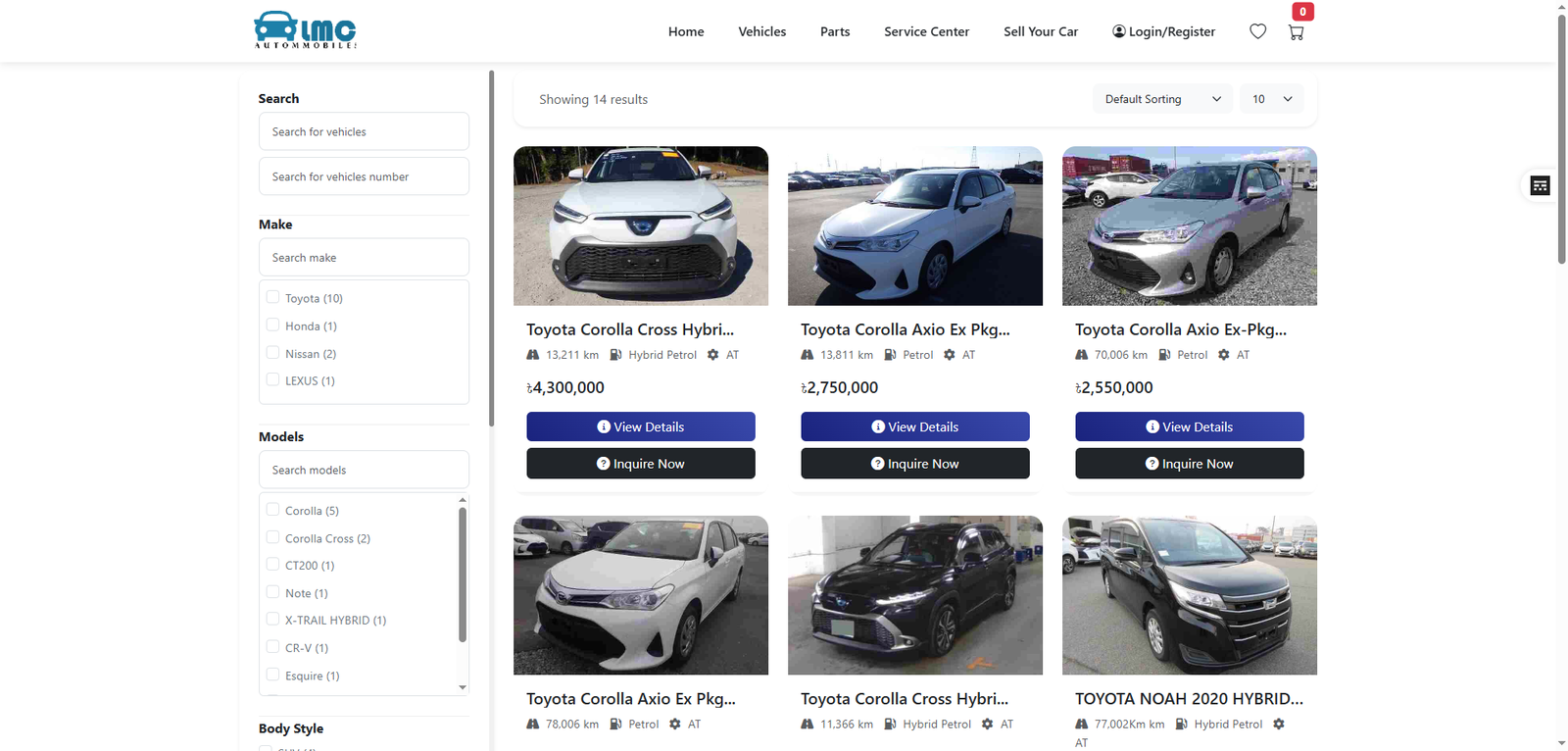Focus the Search make field
This screenshot has height=751, width=1568.
coord(364,257)
